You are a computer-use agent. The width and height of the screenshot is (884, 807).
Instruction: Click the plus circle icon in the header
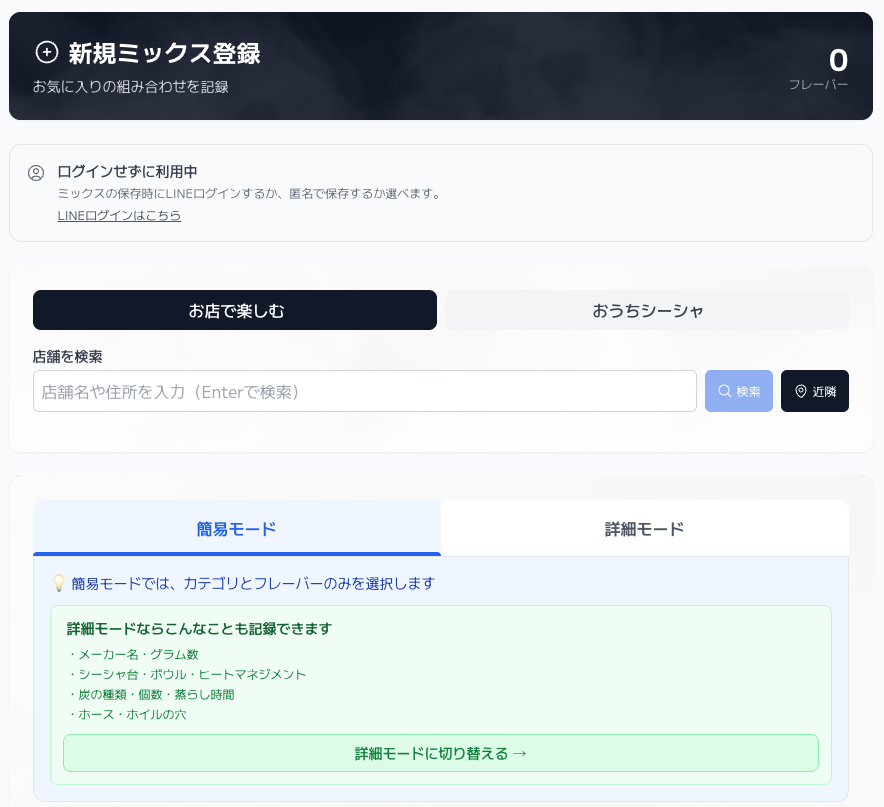coord(47,51)
